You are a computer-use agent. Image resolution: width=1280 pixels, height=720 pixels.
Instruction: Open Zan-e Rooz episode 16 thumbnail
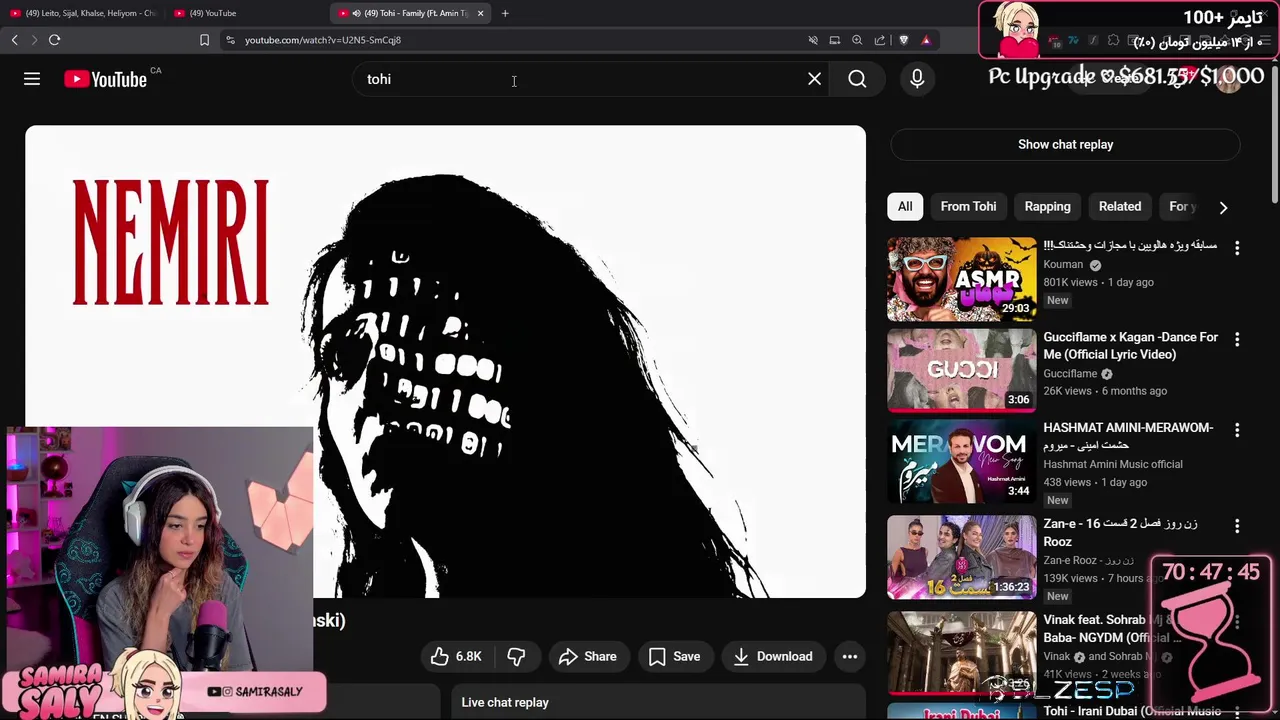click(962, 557)
